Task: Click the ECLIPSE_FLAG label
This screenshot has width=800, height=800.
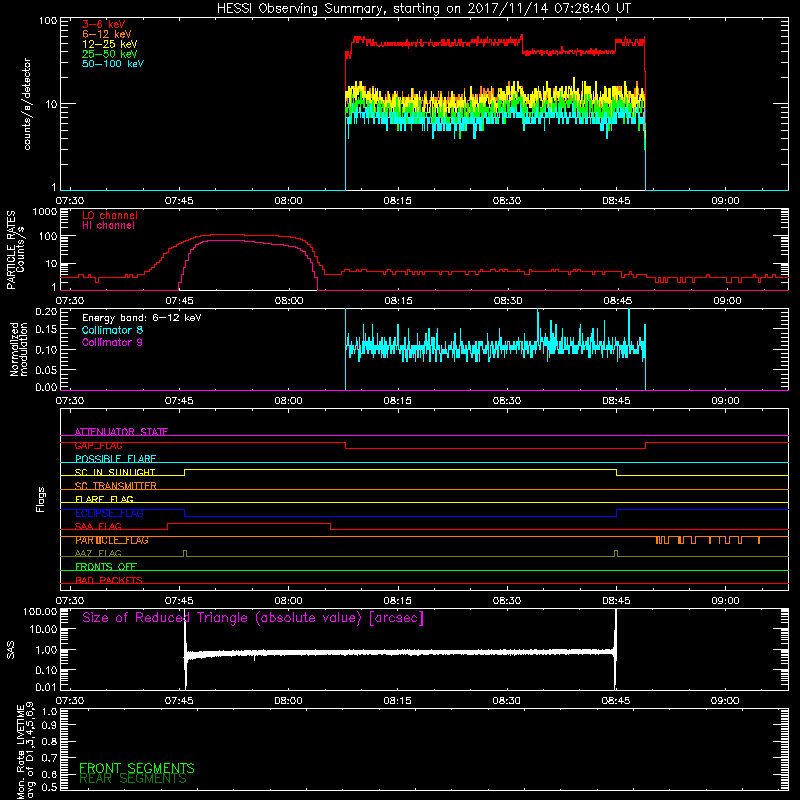Action: [109, 513]
